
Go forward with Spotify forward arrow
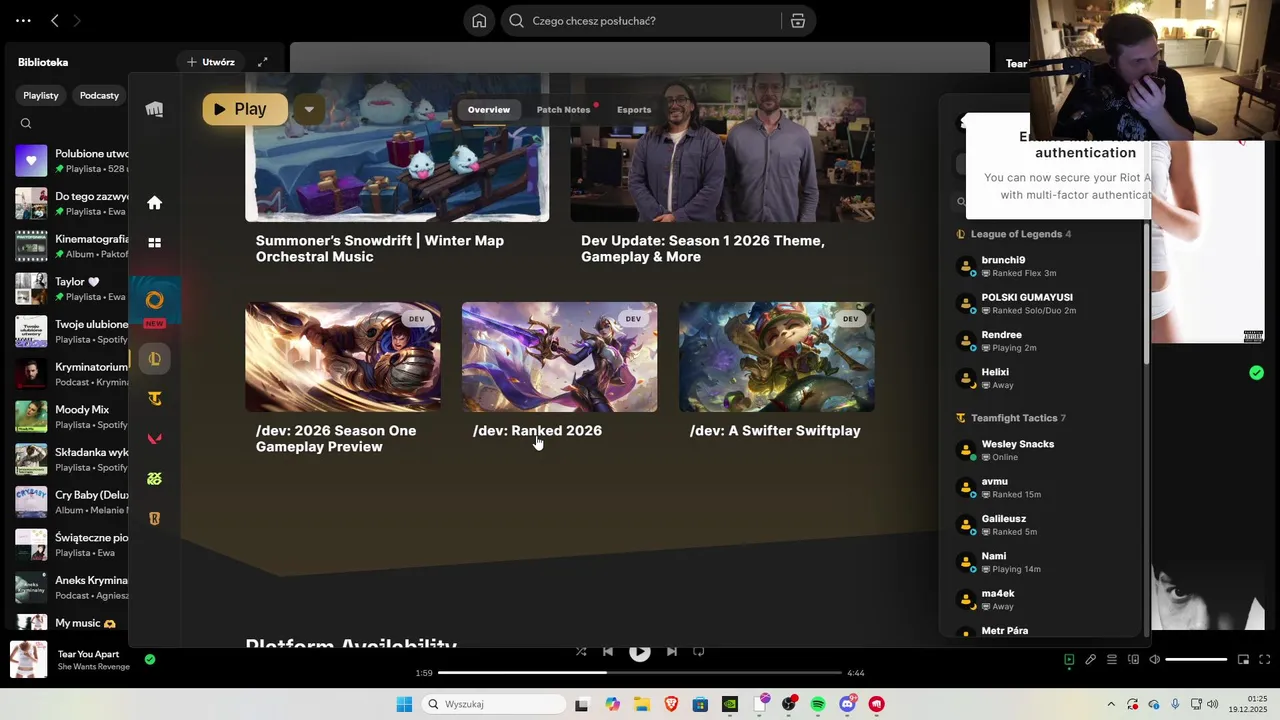coord(77,20)
